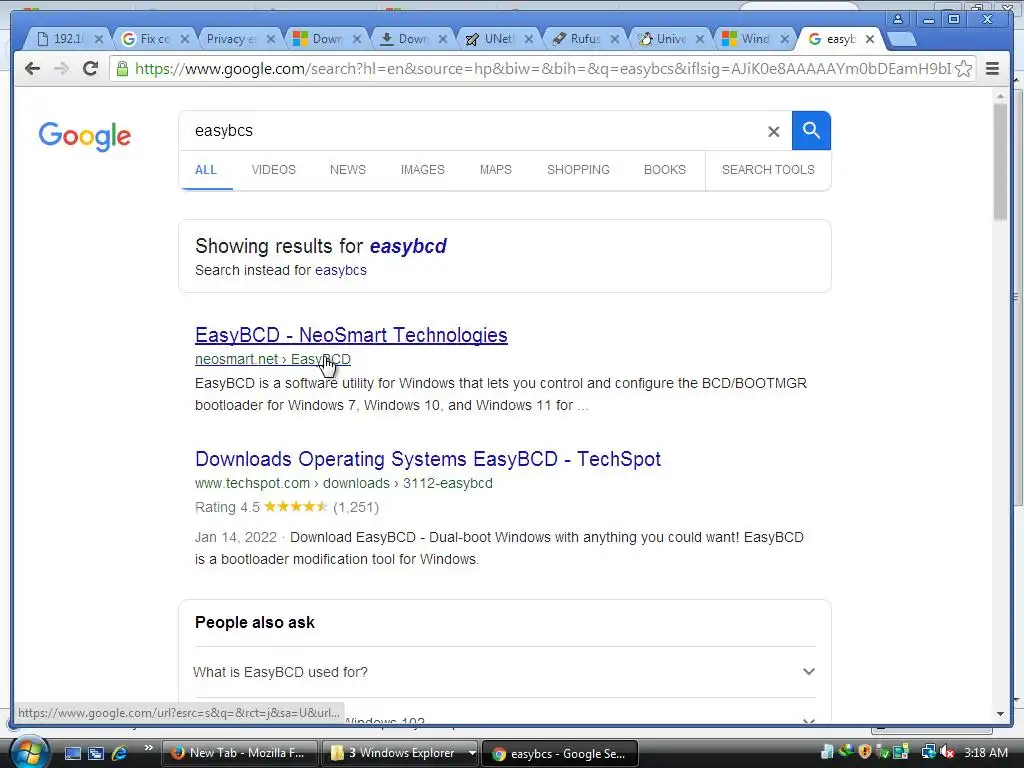Click the network tray icon

[928, 752]
